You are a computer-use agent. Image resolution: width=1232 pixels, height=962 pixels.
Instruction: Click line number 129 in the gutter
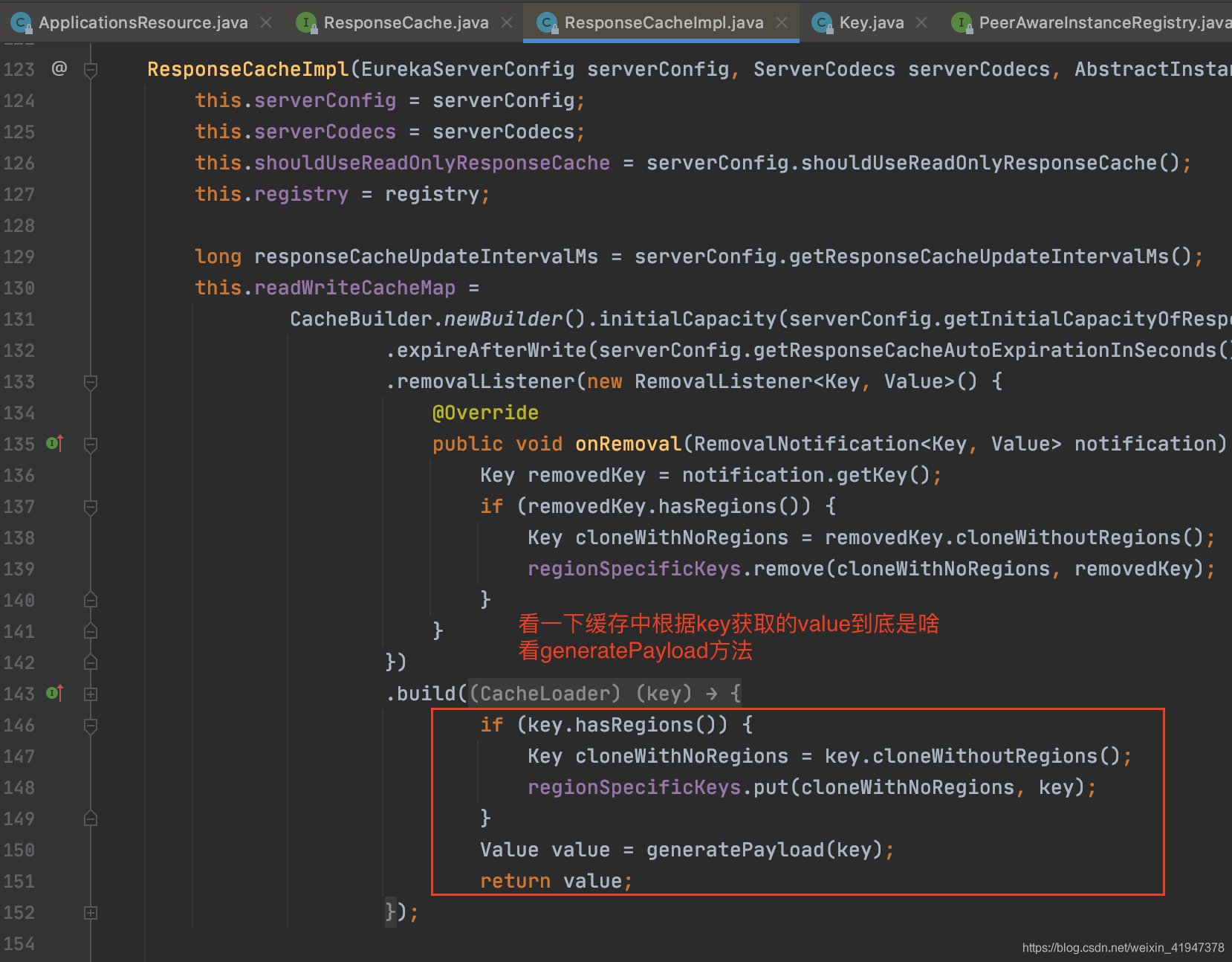point(19,256)
